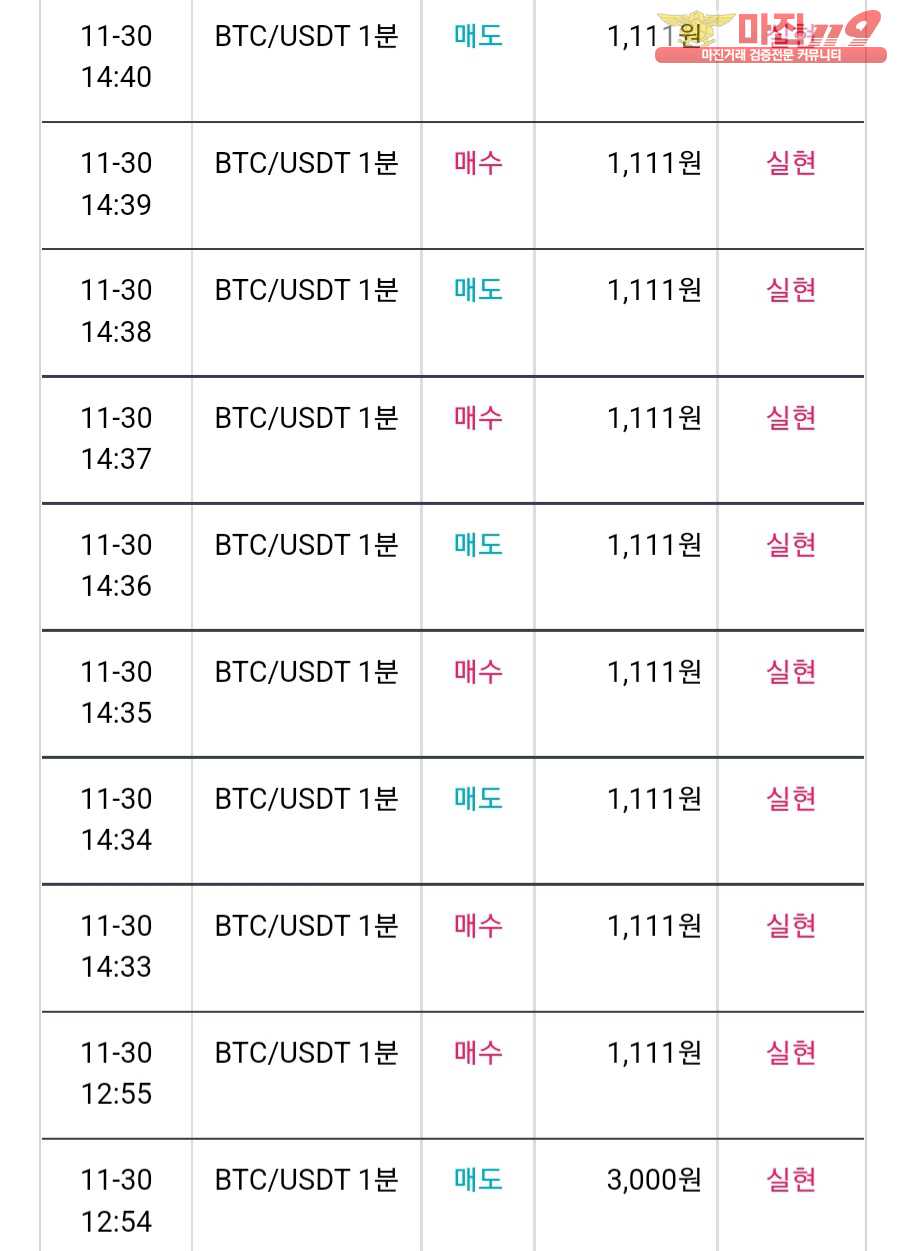The image size is (898, 1251).
Task: Select the 1,111원 amount at 14:33
Action: click(x=654, y=925)
